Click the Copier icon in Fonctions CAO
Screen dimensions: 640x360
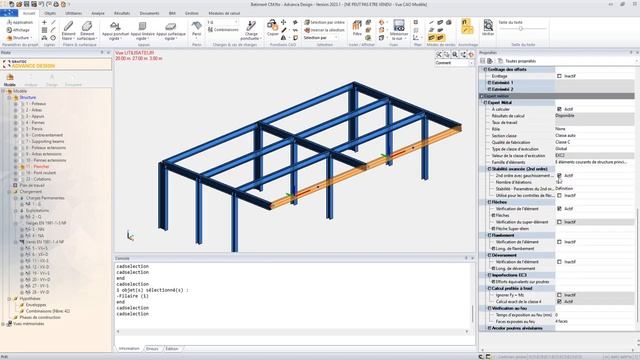(272, 25)
